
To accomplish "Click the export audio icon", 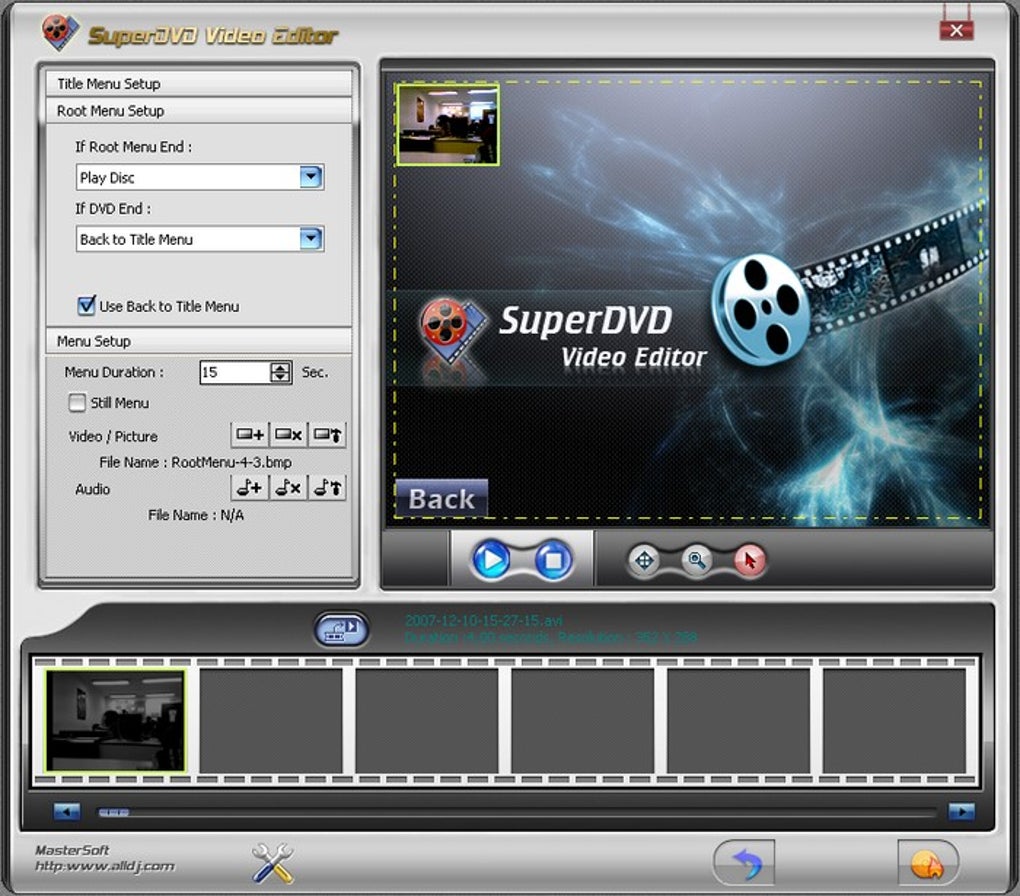I will pyautogui.click(x=327, y=487).
